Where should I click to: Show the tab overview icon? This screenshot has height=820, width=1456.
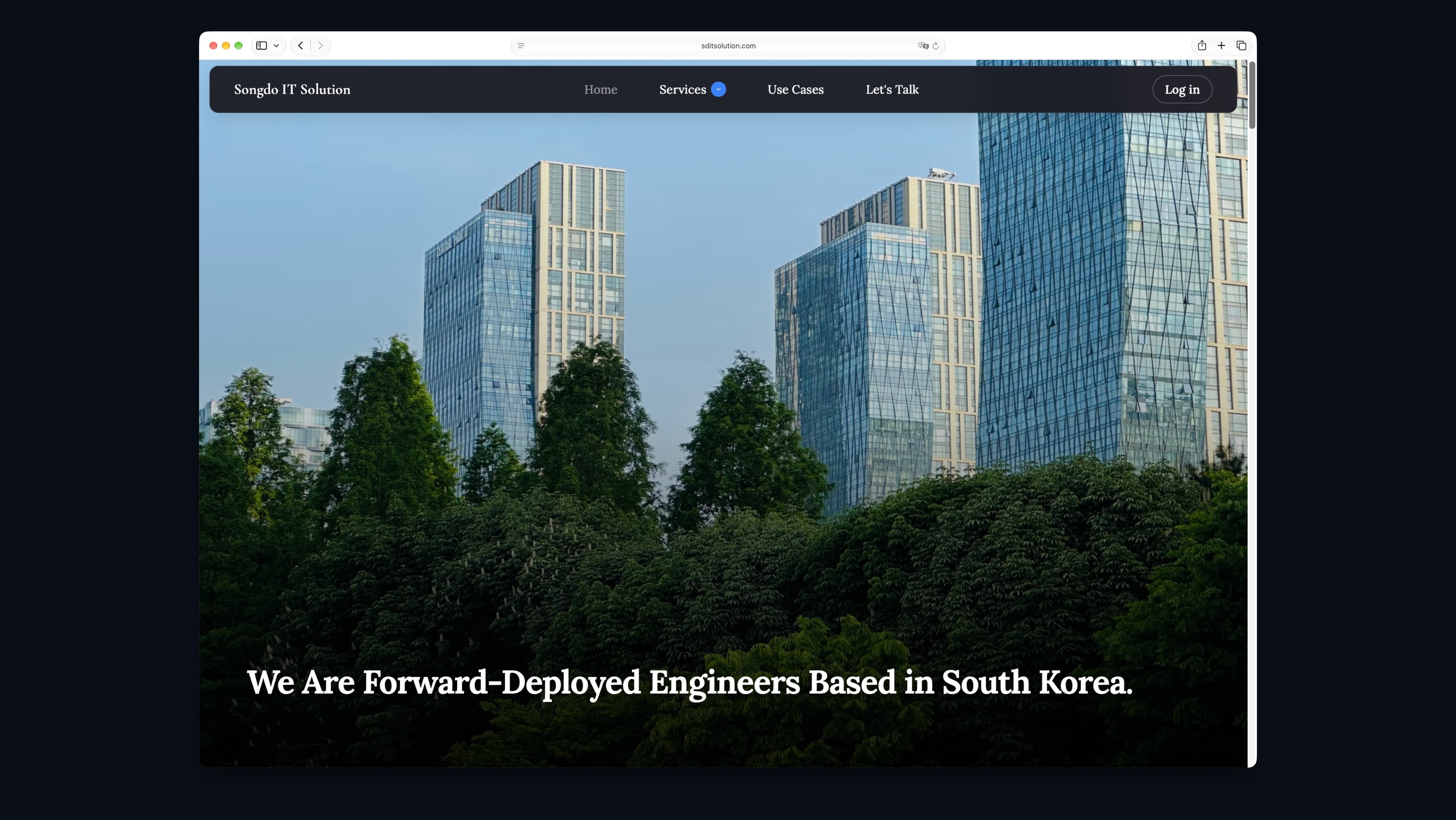pos(1241,45)
